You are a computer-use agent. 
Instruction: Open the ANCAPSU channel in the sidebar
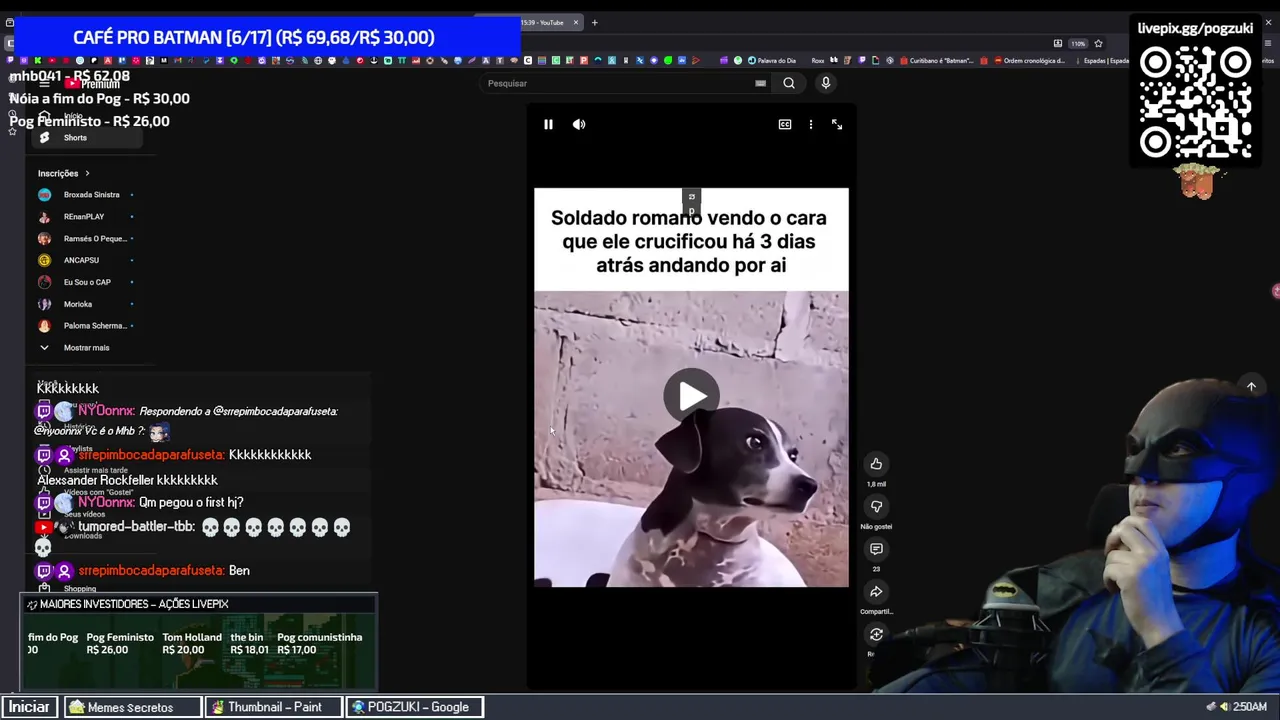pyautogui.click(x=86, y=260)
